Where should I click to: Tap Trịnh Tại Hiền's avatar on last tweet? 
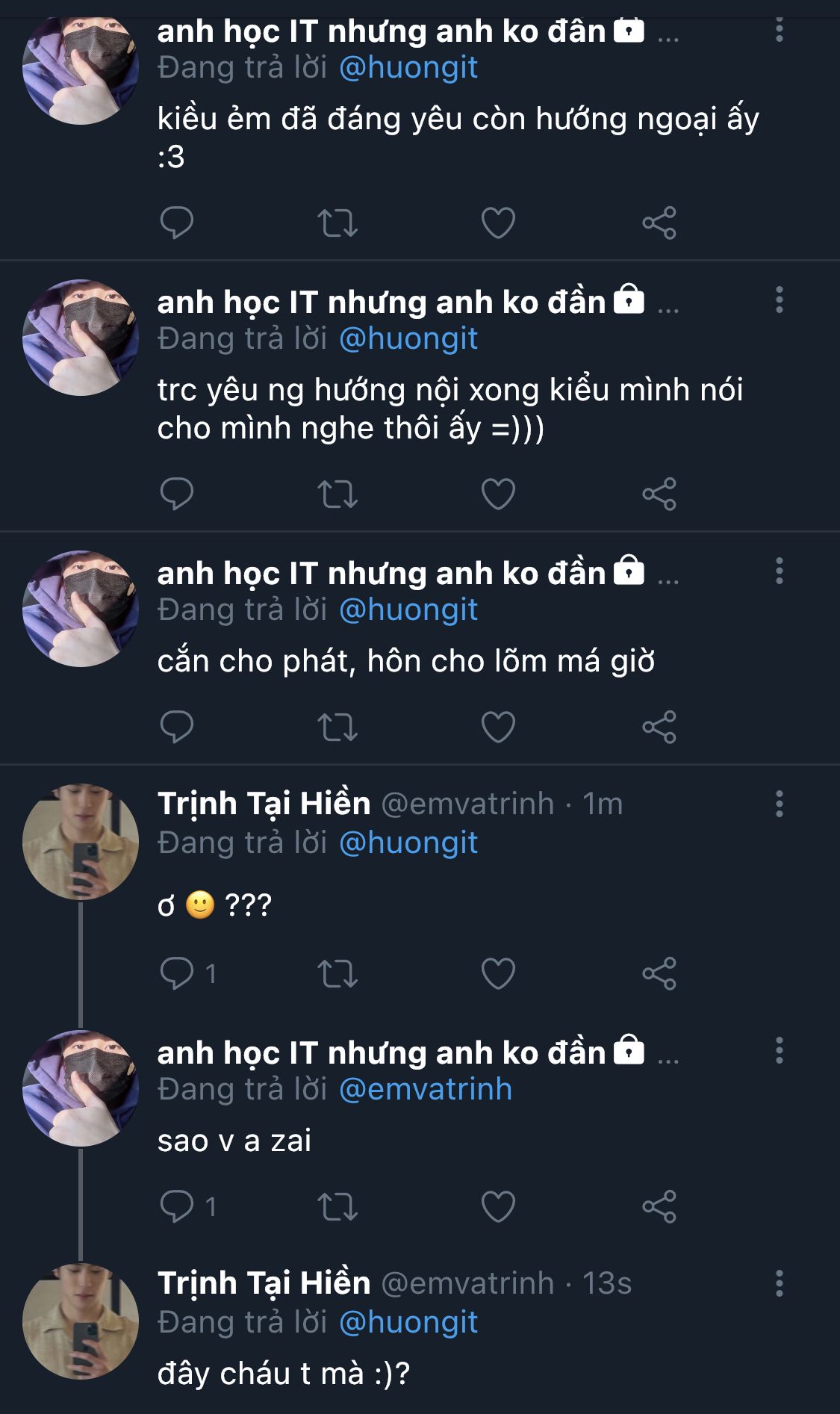pos(81,1321)
